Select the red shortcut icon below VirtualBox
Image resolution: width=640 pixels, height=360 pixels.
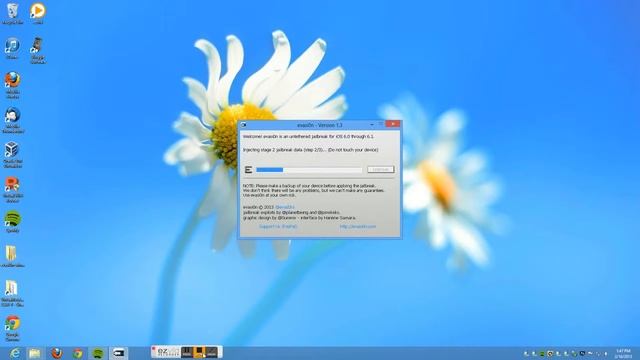[x=13, y=189]
